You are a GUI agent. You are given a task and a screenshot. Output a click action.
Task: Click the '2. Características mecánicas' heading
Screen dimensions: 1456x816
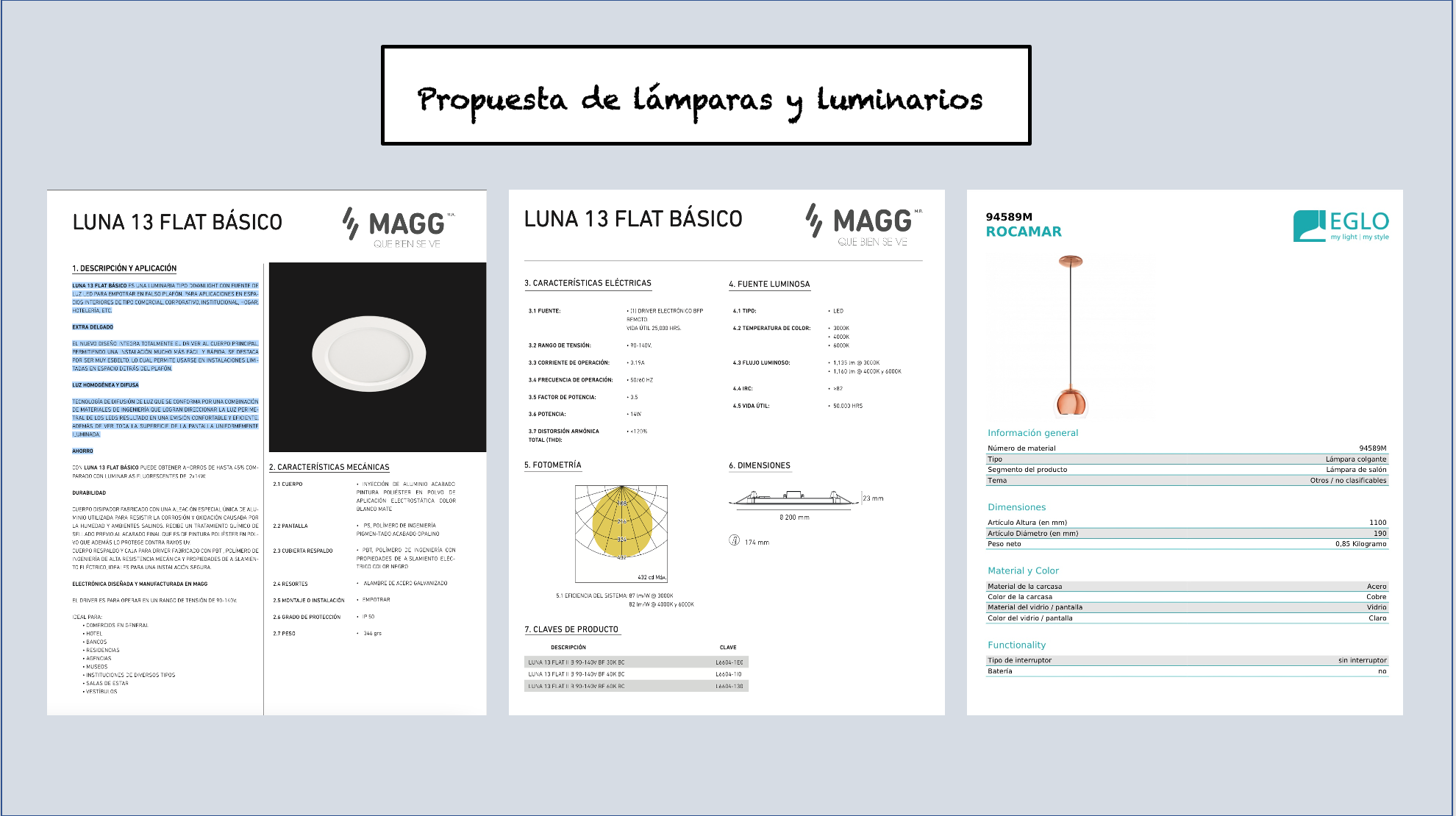pos(329,467)
